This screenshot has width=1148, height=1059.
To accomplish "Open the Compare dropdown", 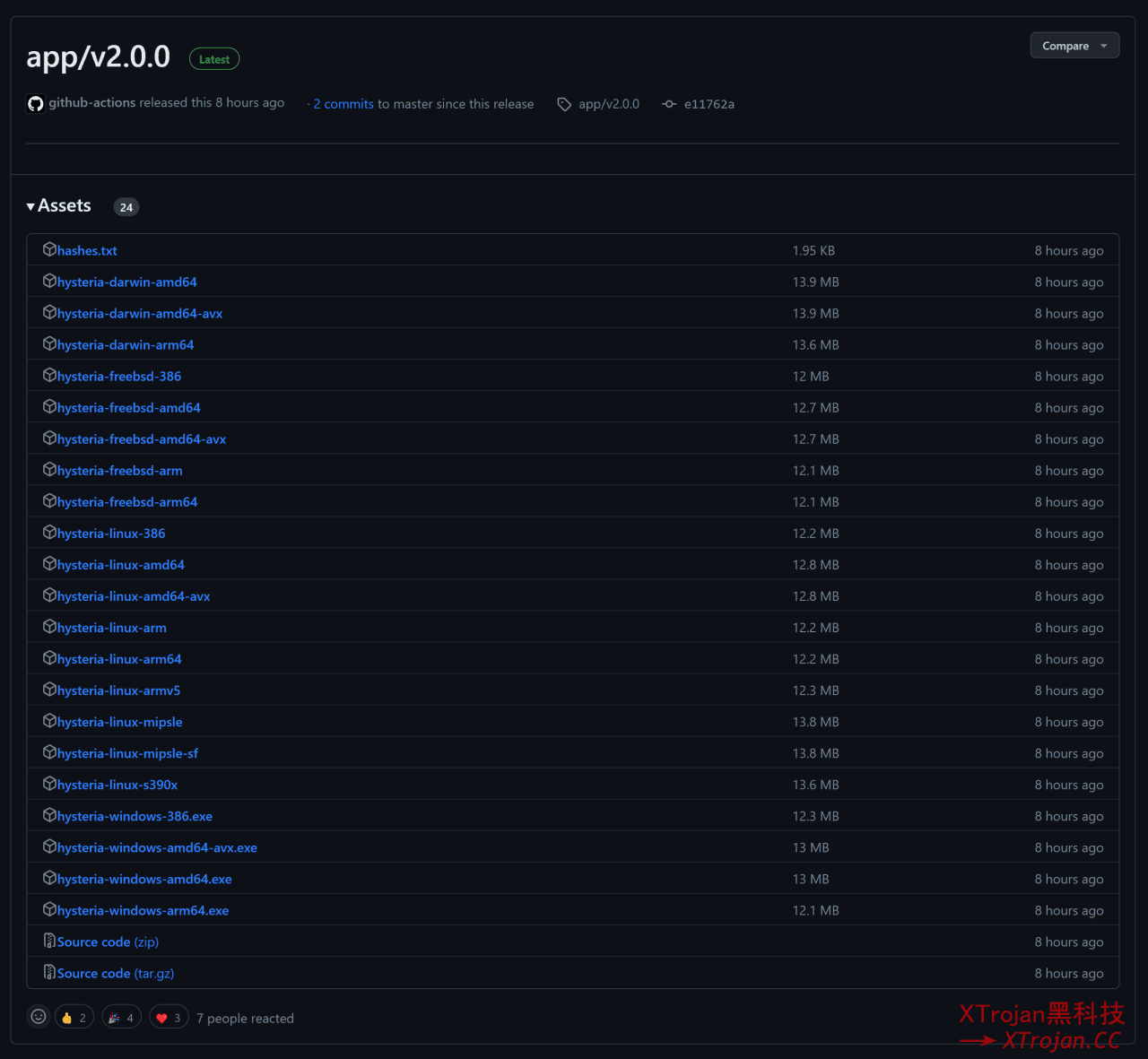I will point(1074,46).
